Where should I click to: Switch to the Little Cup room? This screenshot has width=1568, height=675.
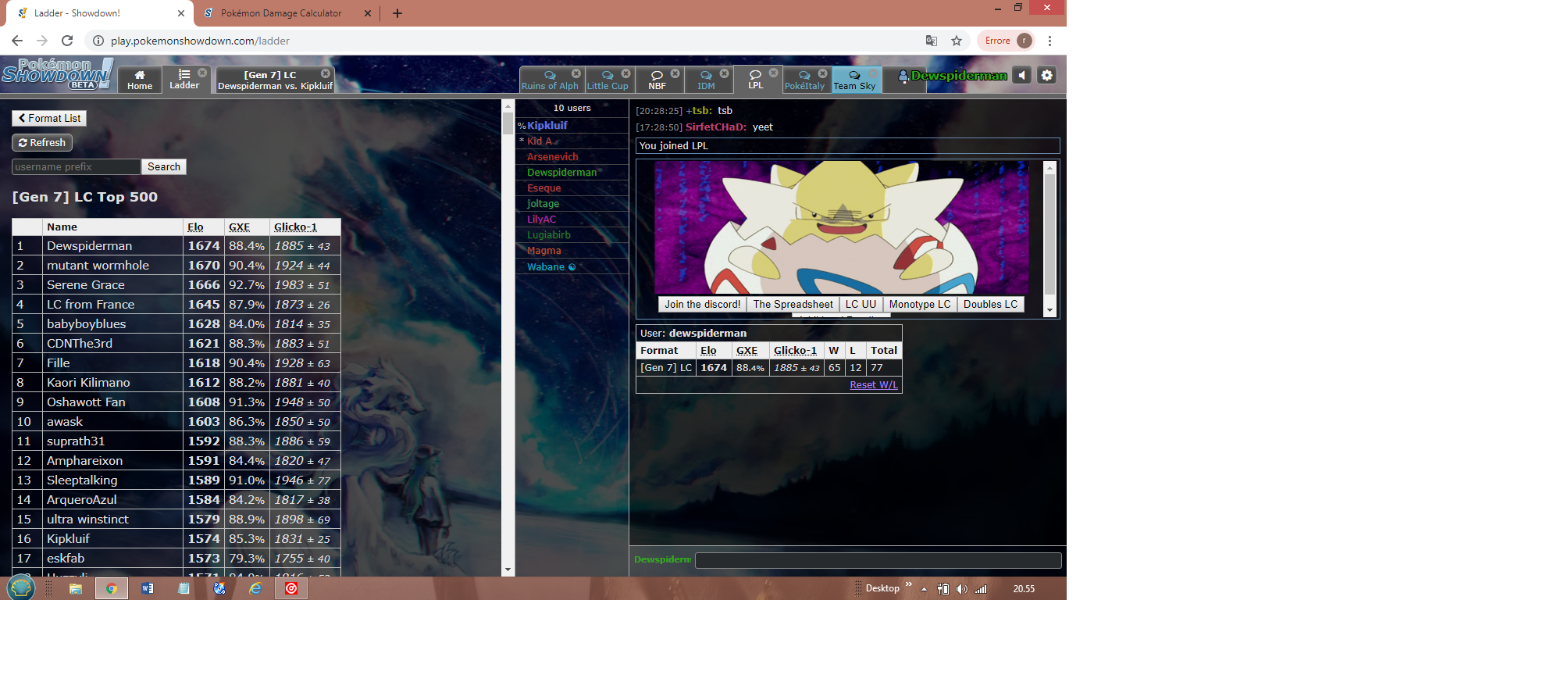(x=608, y=80)
